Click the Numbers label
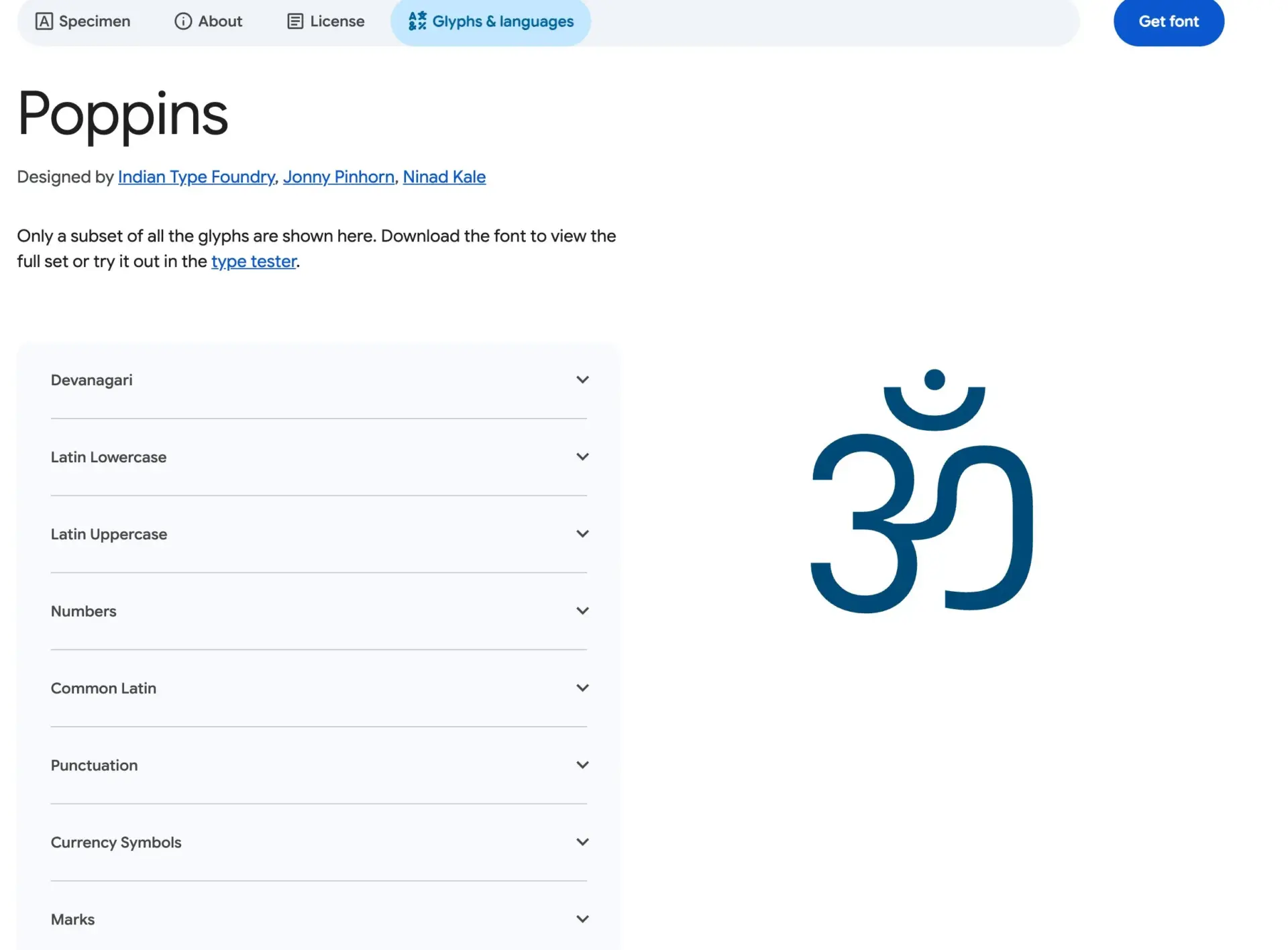Screen dimensions: 1288x950 84,612
